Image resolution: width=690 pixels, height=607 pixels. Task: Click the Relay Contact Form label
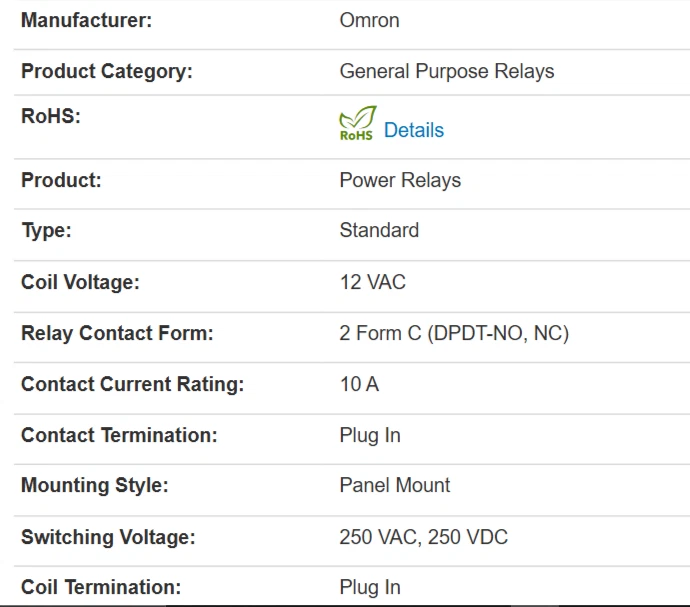(x=117, y=333)
